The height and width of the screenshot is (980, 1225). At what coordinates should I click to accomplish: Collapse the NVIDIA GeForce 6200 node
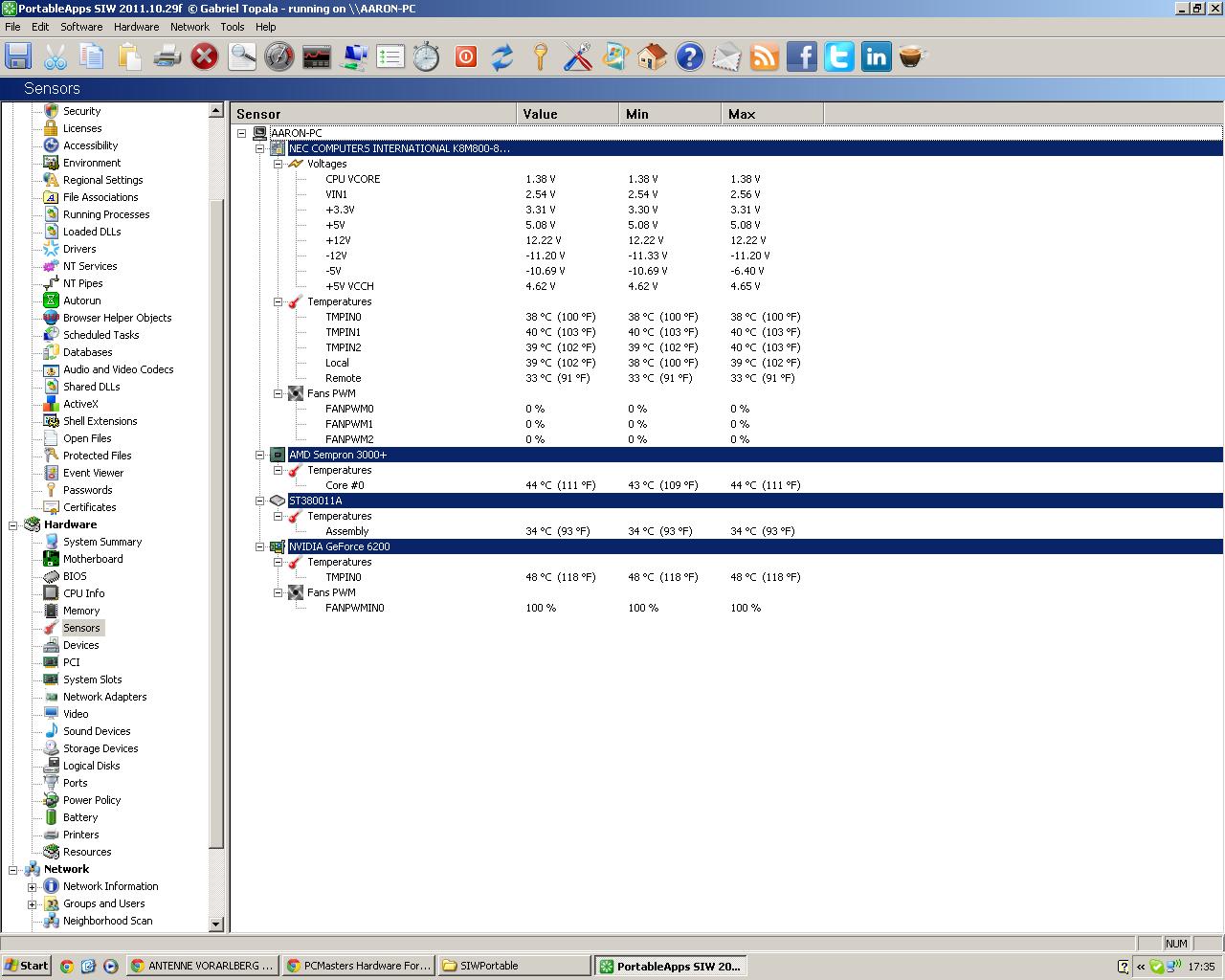pos(260,546)
